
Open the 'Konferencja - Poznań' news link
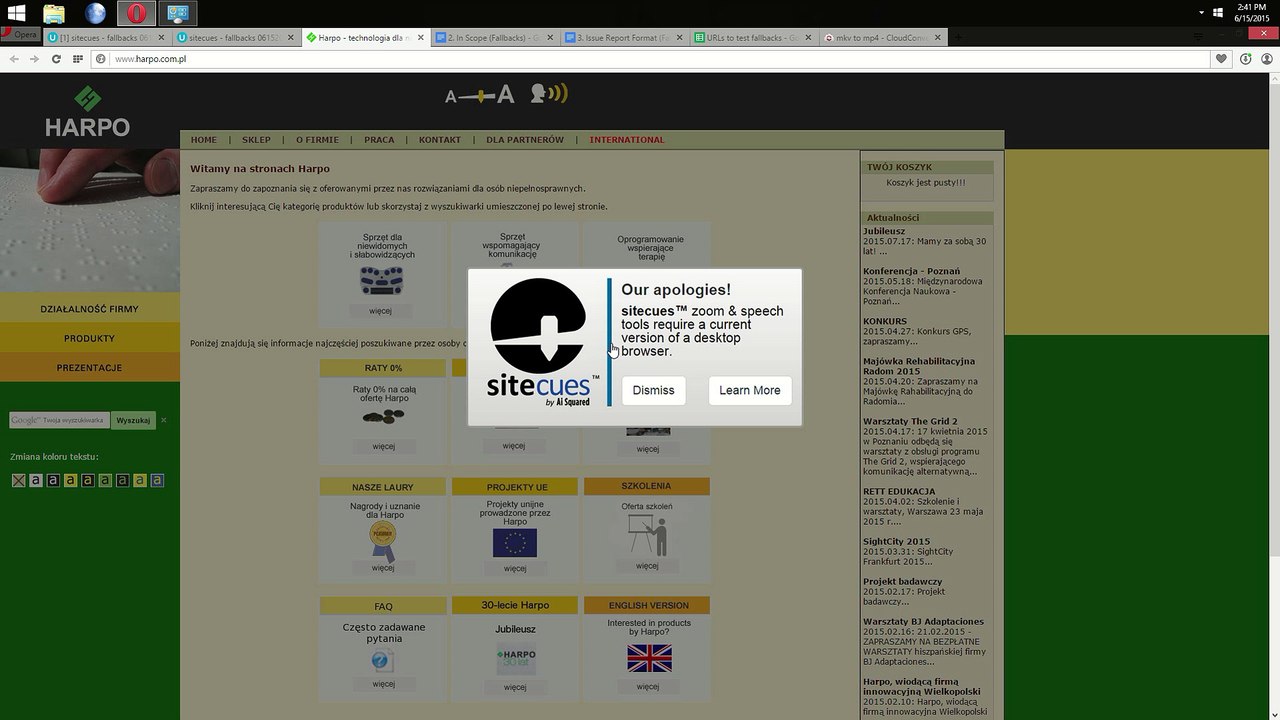(x=911, y=271)
